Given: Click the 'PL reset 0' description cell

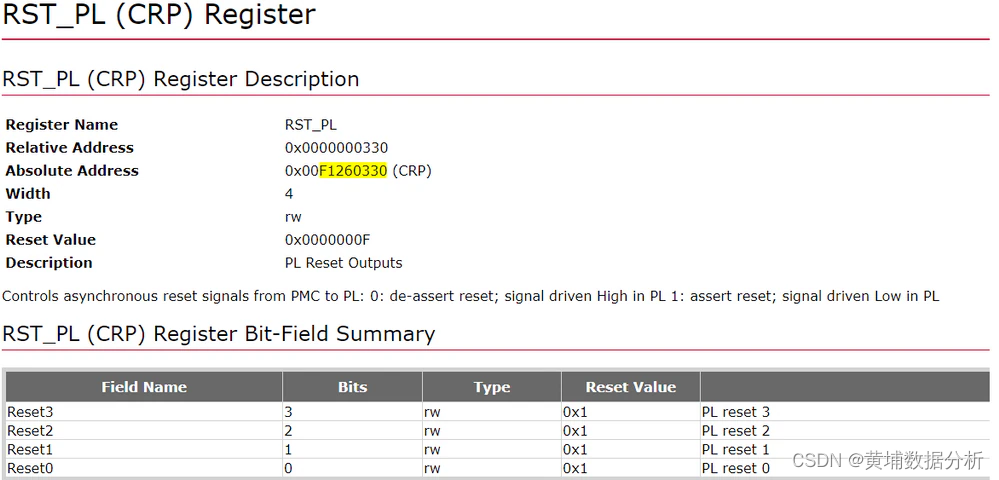Looking at the screenshot, I should tap(844, 468).
